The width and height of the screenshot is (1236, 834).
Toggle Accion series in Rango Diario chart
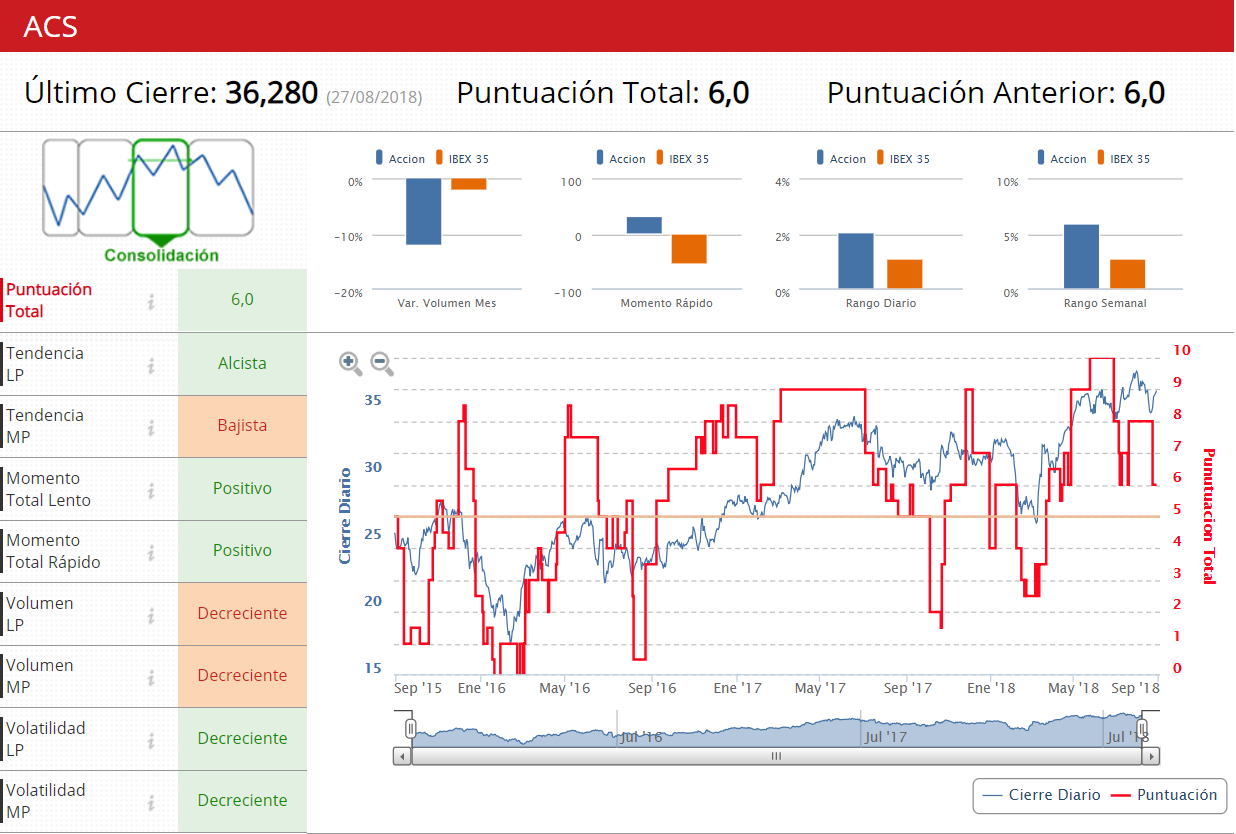tap(841, 159)
